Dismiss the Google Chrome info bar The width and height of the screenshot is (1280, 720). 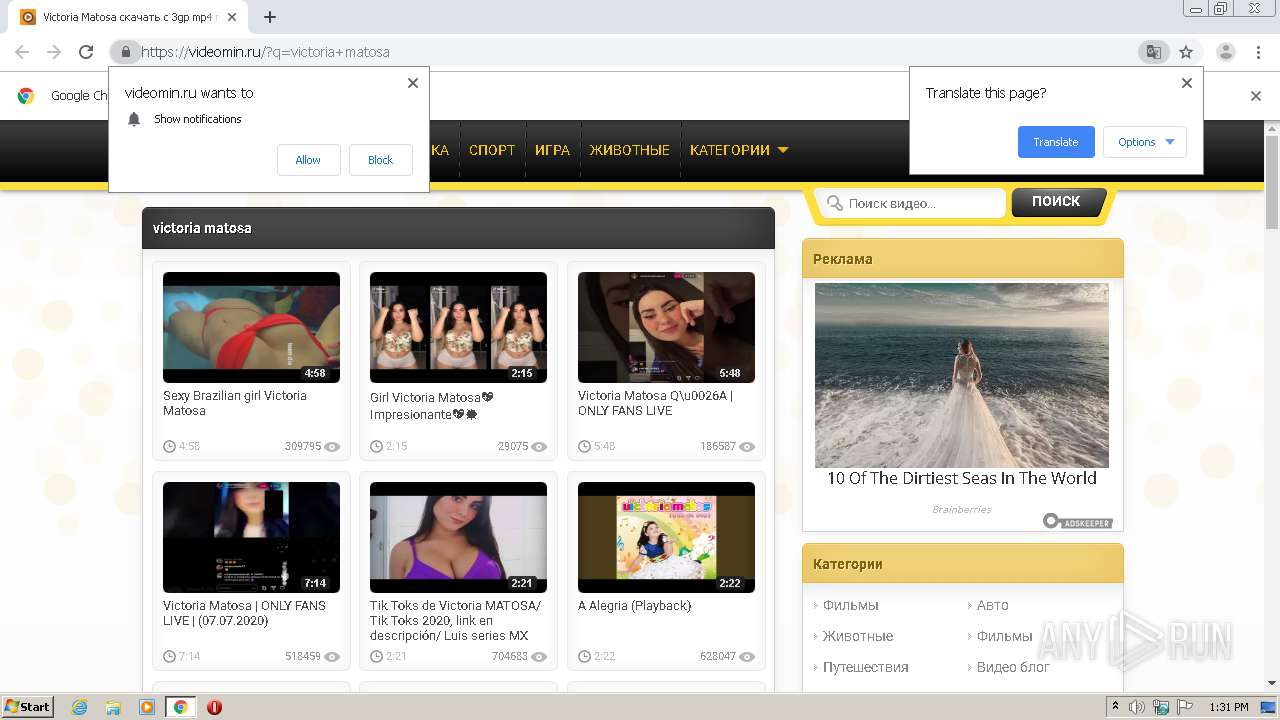point(1256,96)
